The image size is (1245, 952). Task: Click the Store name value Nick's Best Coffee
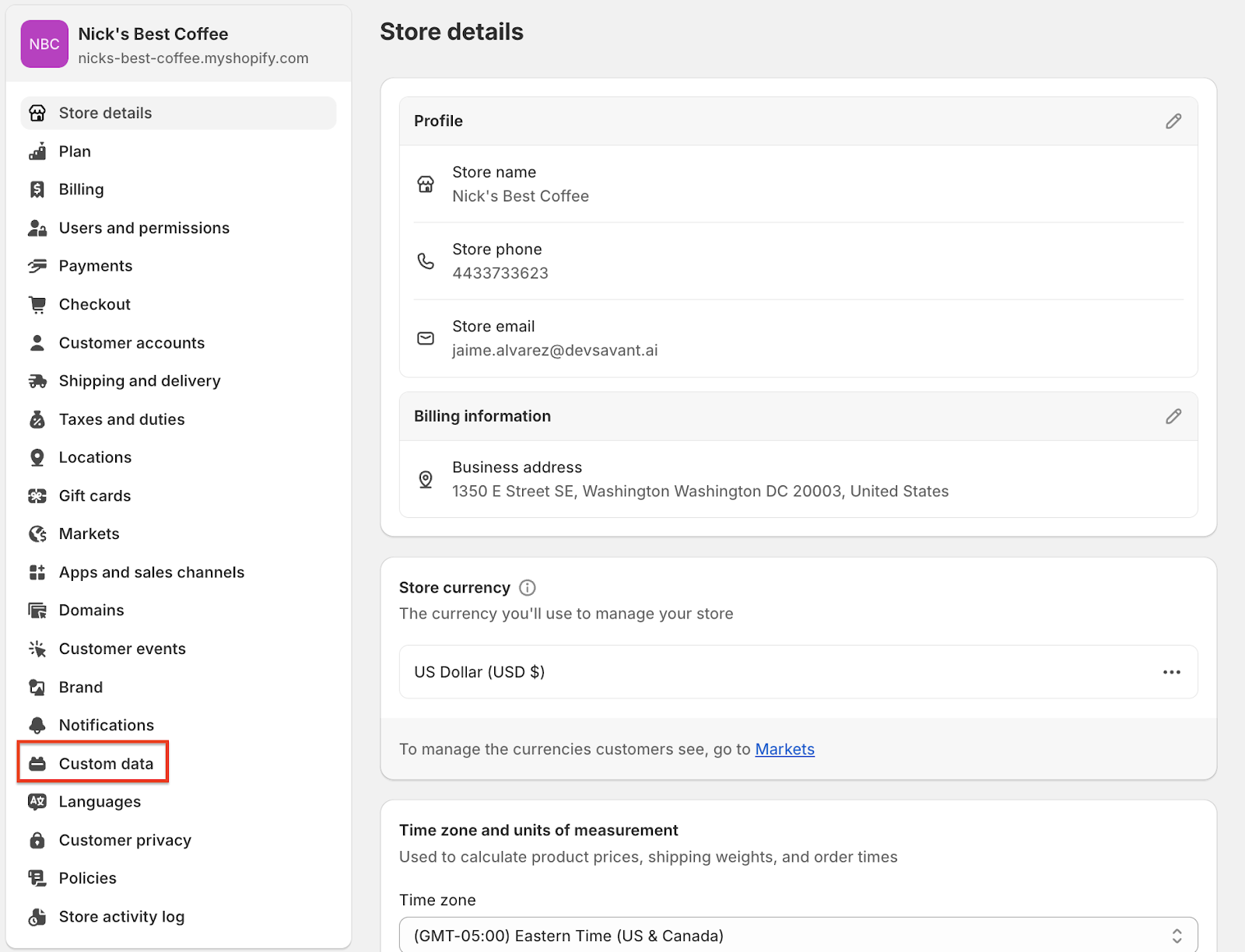[x=521, y=197]
